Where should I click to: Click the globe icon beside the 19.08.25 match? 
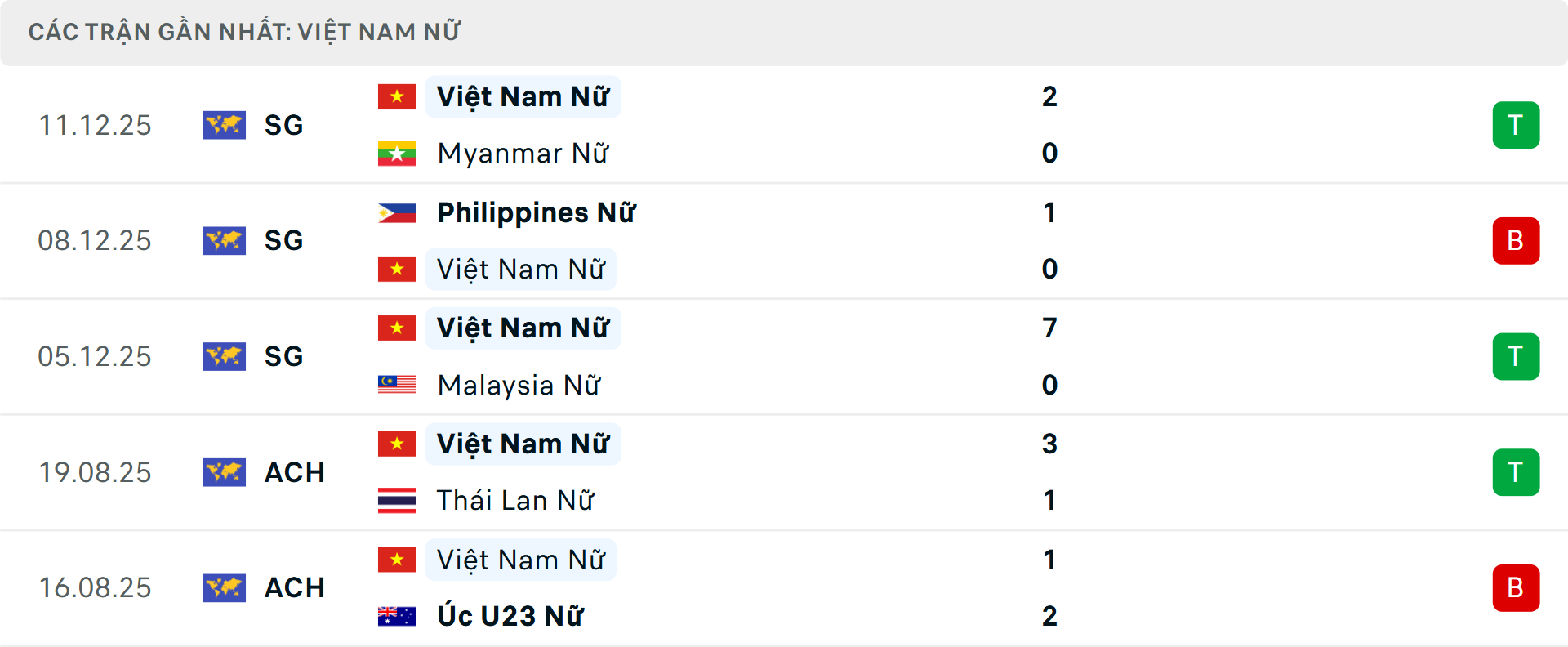[225, 472]
